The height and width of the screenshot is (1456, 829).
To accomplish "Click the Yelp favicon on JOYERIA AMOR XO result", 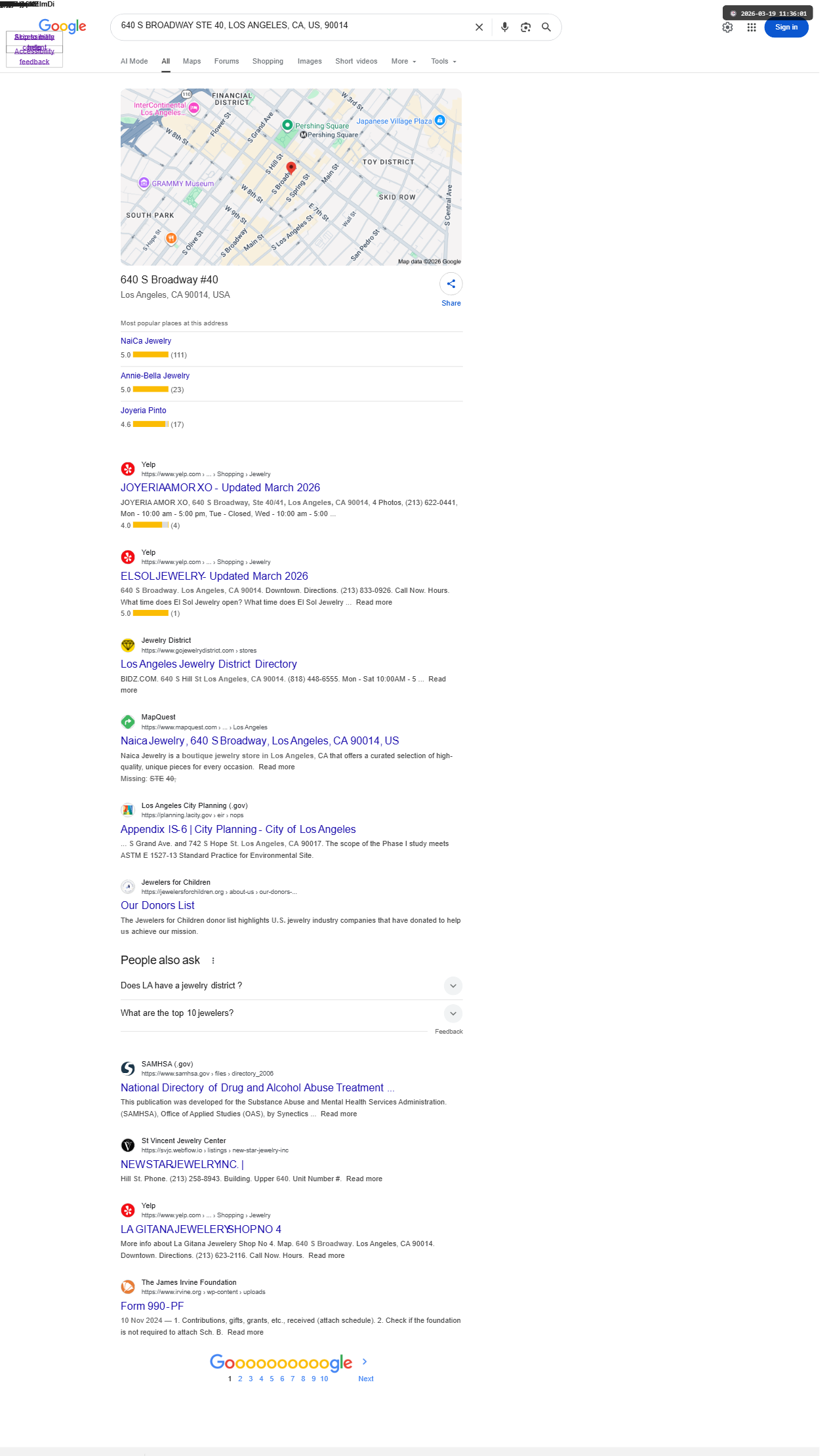I will [128, 469].
